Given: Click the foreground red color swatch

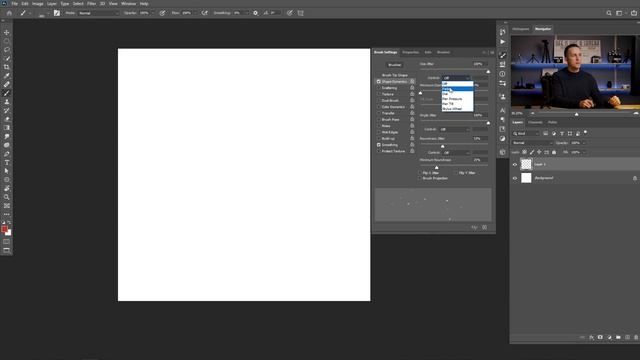Looking at the screenshot, I should tap(4, 229).
